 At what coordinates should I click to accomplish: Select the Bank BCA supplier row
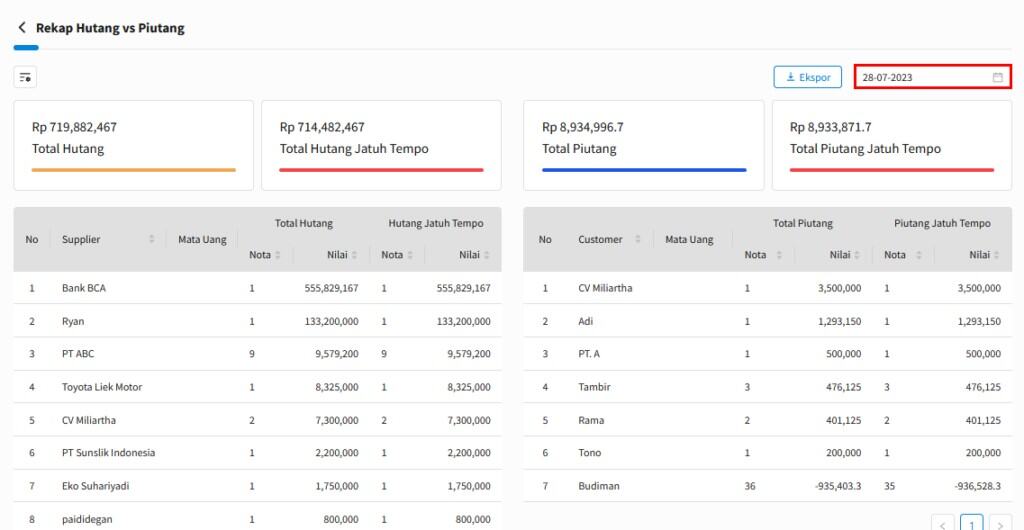(257, 288)
